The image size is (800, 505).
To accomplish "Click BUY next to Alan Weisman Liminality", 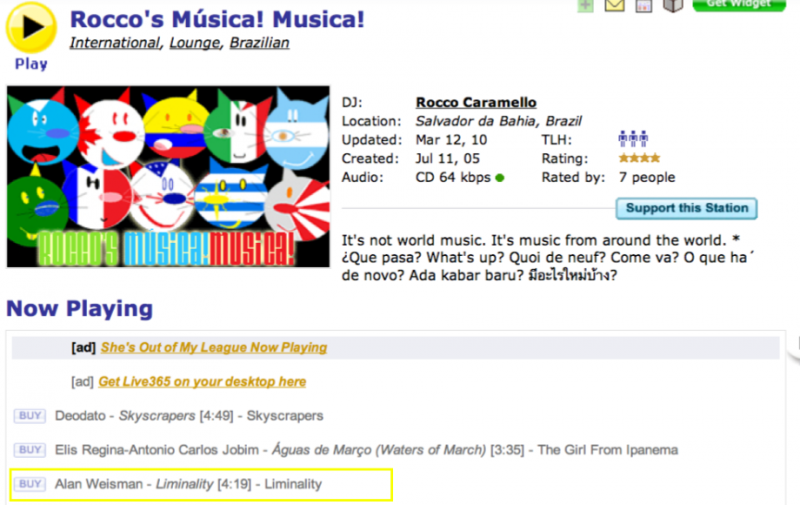I will [x=30, y=483].
